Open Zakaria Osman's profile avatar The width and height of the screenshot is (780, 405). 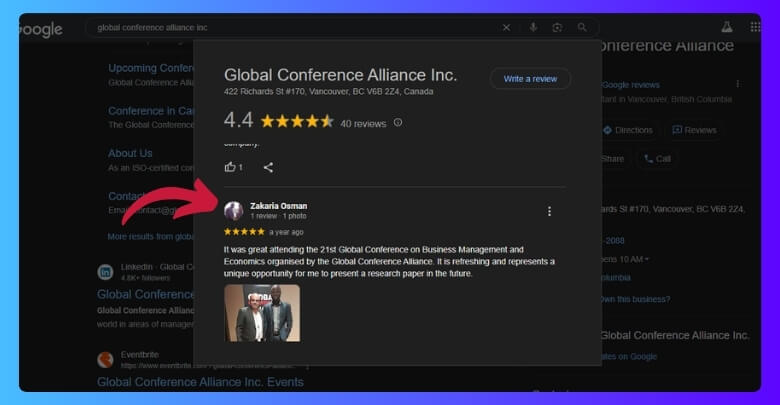pos(233,211)
